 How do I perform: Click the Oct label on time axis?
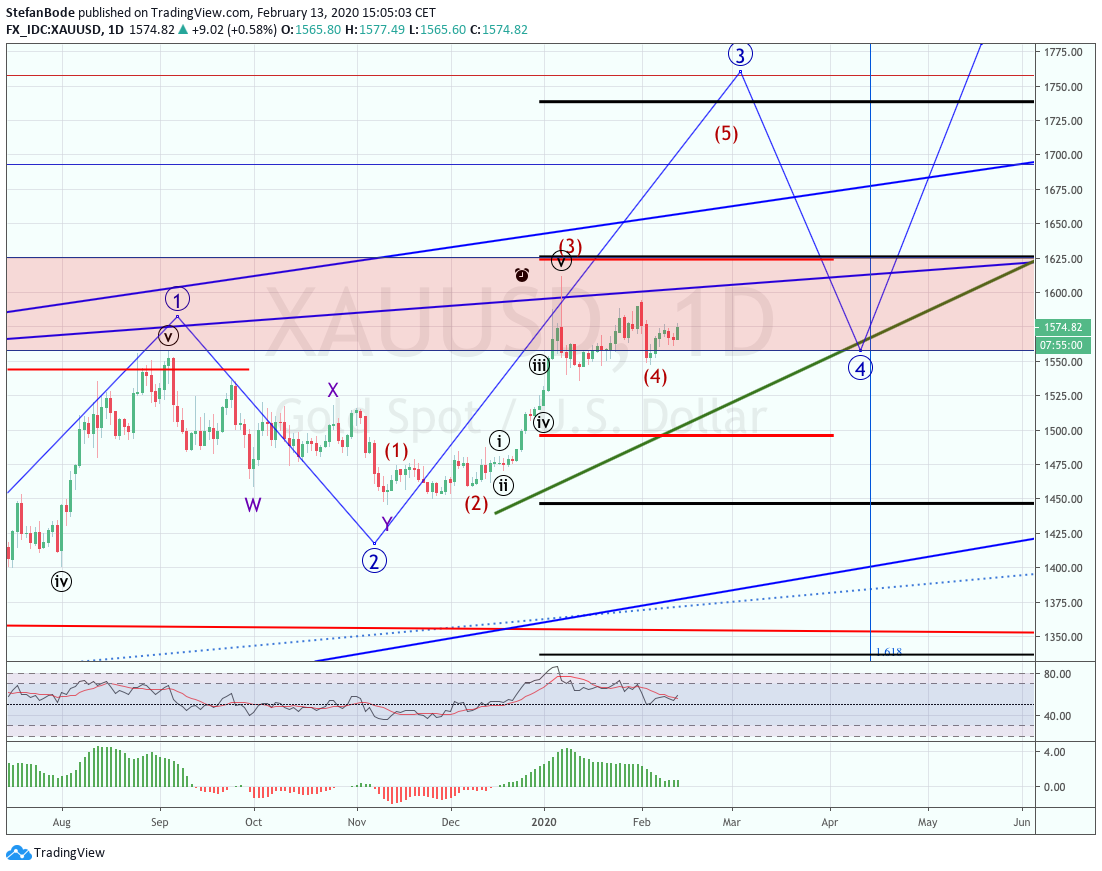[x=253, y=822]
